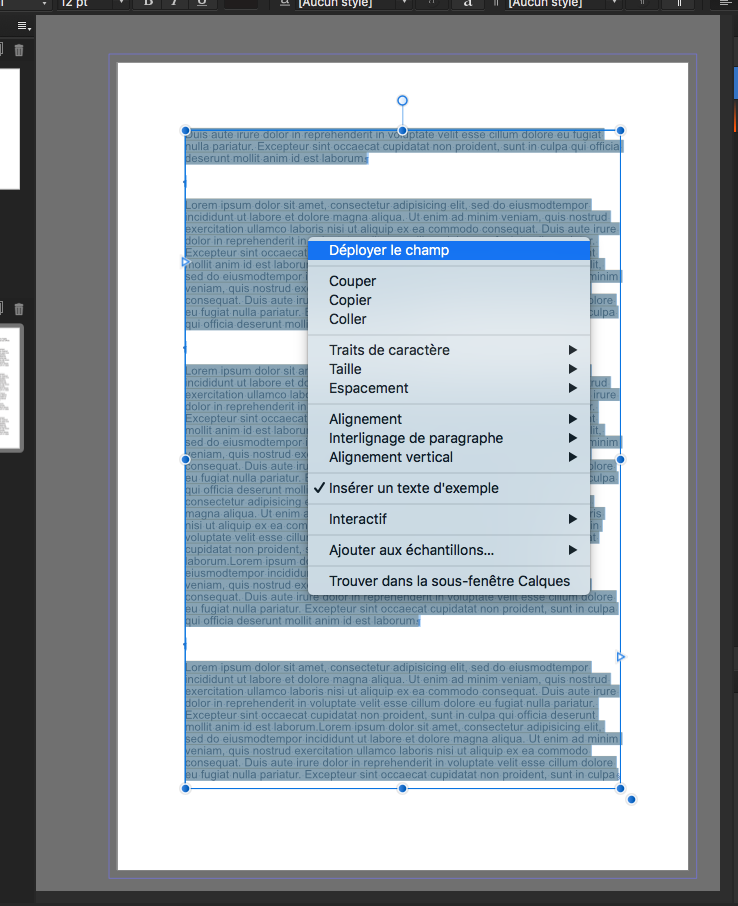This screenshot has height=906, width=738.
Task: Click the top-right corner handle of text frame
Action: 620,131
